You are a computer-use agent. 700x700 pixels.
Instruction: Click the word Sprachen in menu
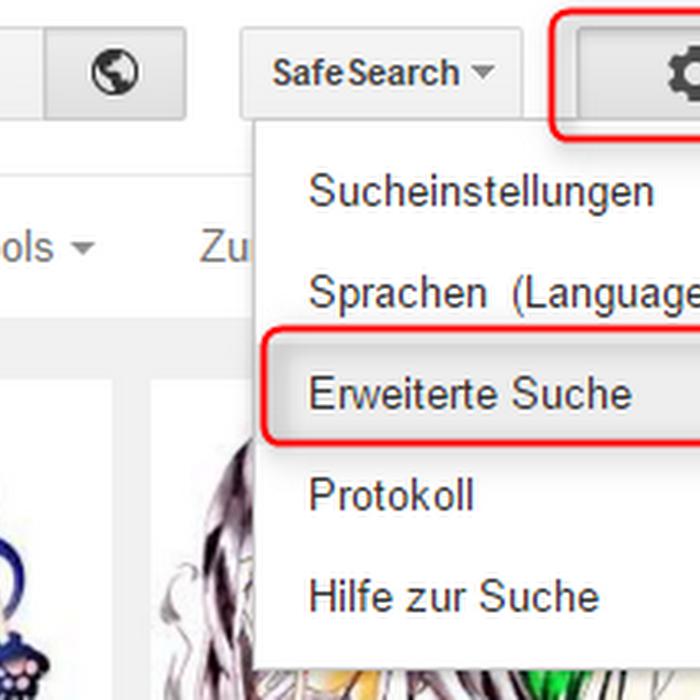(397, 293)
